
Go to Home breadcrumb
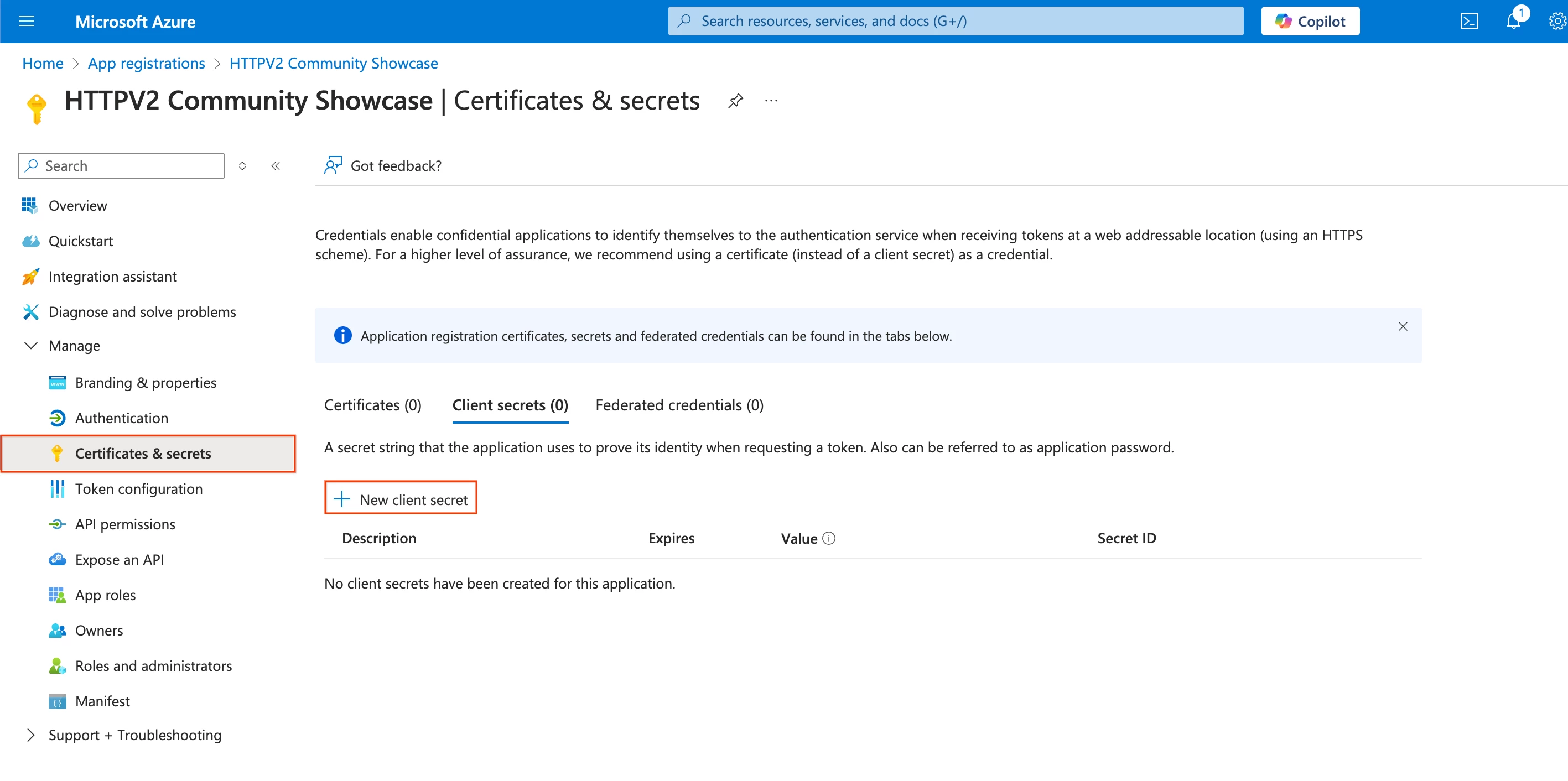(x=43, y=63)
